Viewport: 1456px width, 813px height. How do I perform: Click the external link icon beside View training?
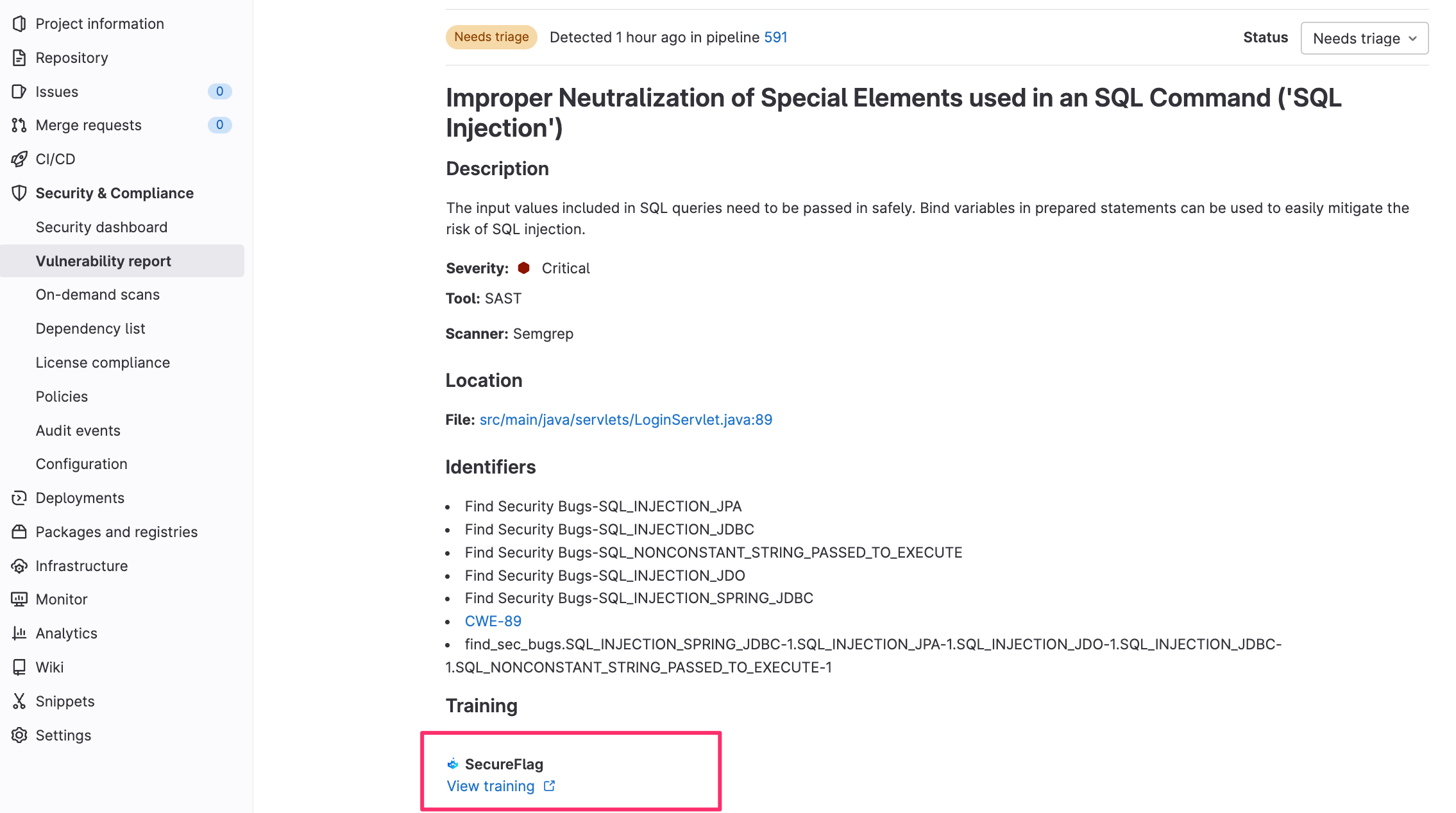[x=549, y=786]
